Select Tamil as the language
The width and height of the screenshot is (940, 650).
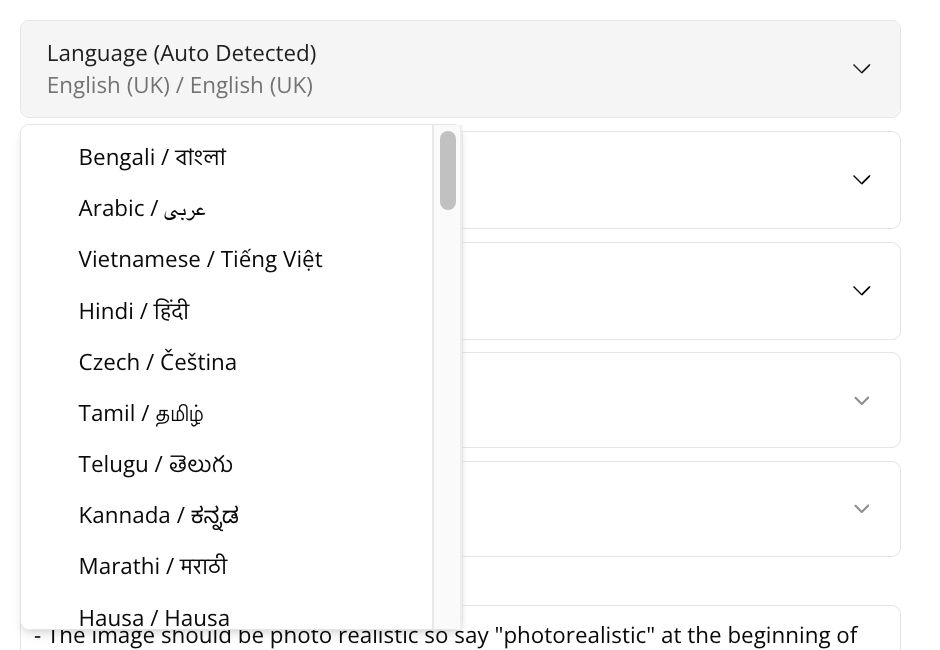[x=141, y=413]
